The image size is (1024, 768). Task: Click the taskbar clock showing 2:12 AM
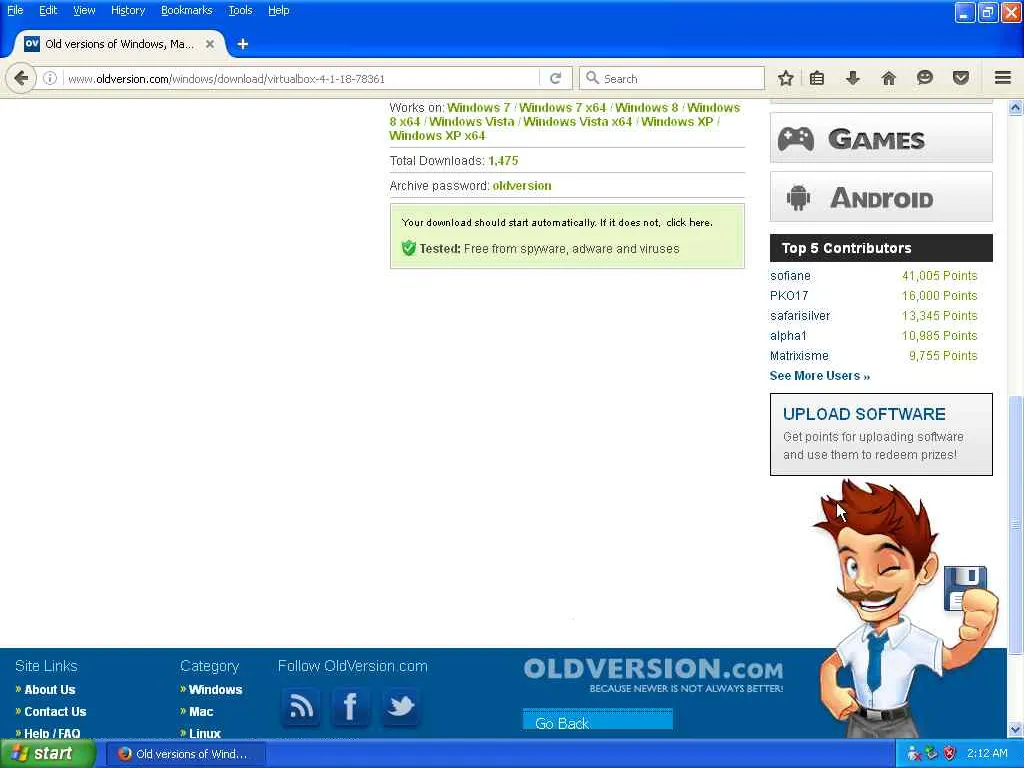(x=987, y=754)
